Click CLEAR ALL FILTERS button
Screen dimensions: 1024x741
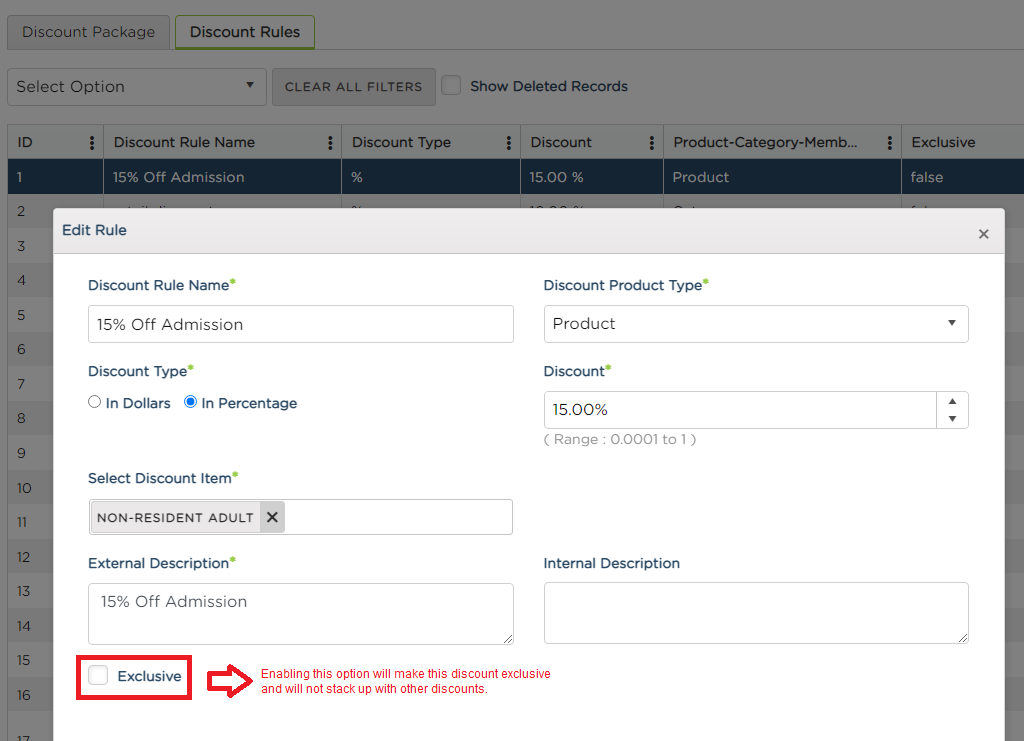tap(353, 87)
